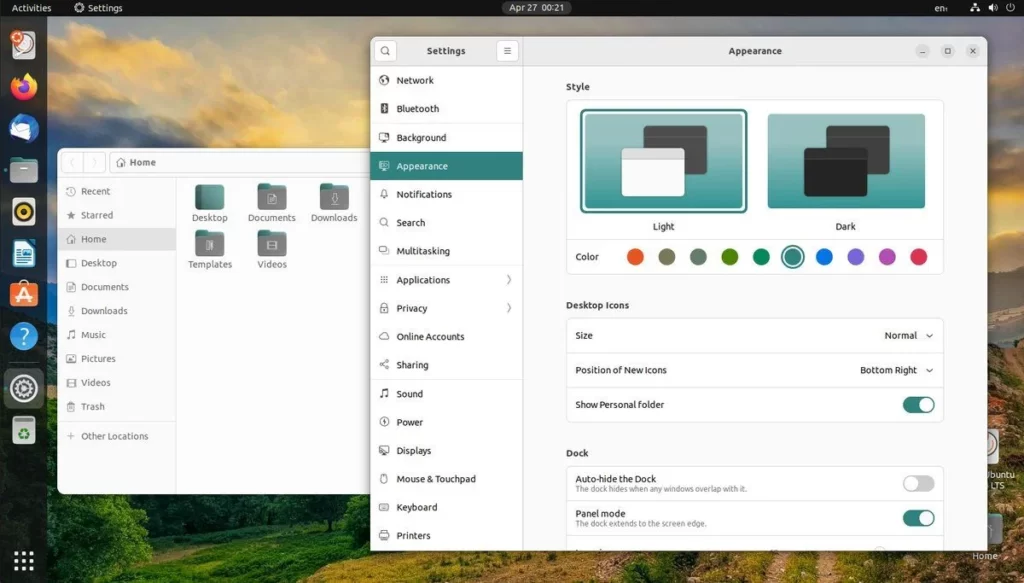Open Ubuntu Software from the dock
The height and width of the screenshot is (583, 1024).
[24, 294]
